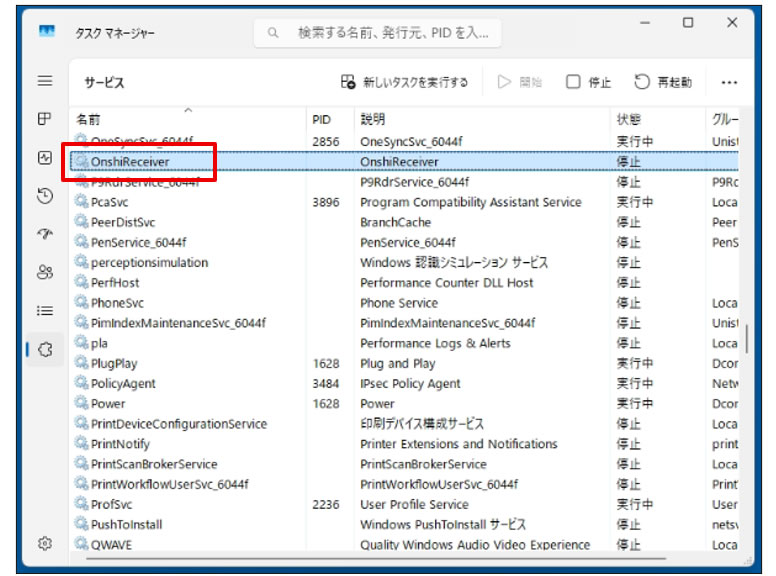Image resolution: width=776 pixels, height=576 pixels.
Task: Click PID 2856 cell
Action: (326, 142)
